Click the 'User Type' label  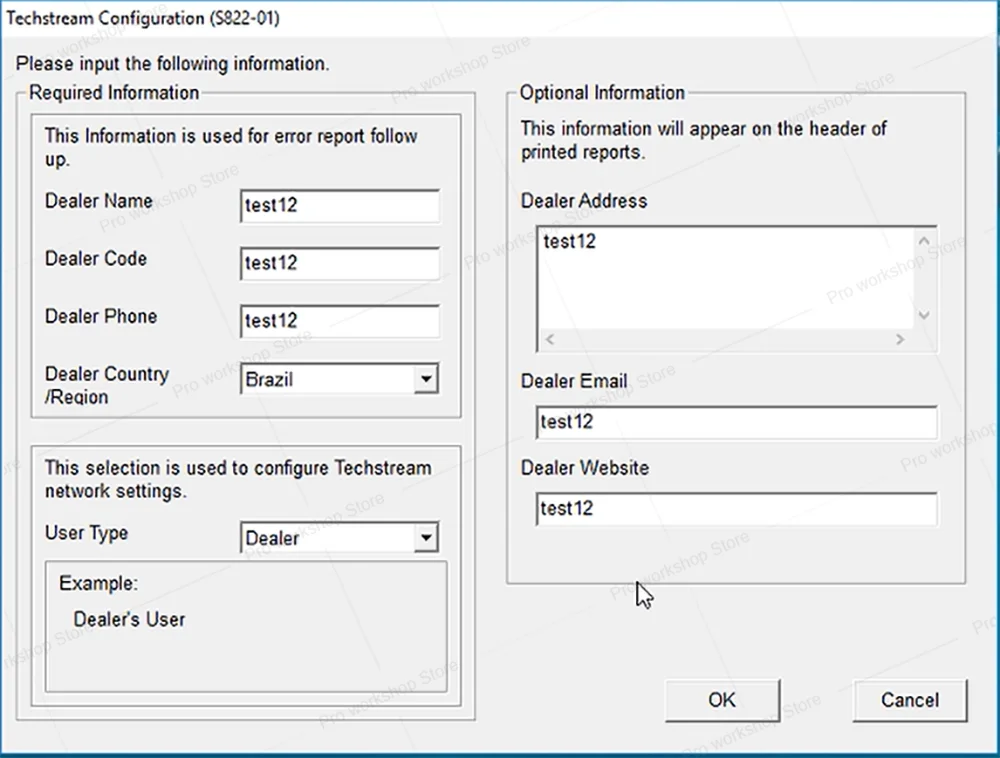pos(87,533)
